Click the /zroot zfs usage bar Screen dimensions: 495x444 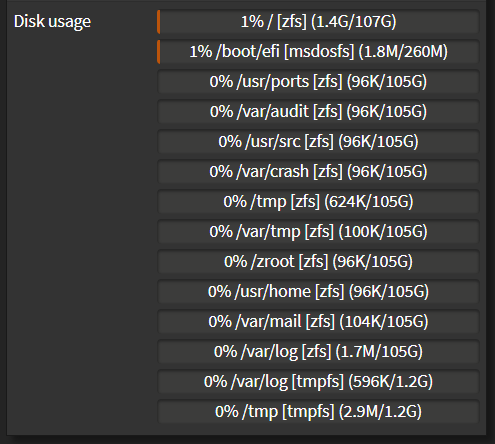coord(318,262)
